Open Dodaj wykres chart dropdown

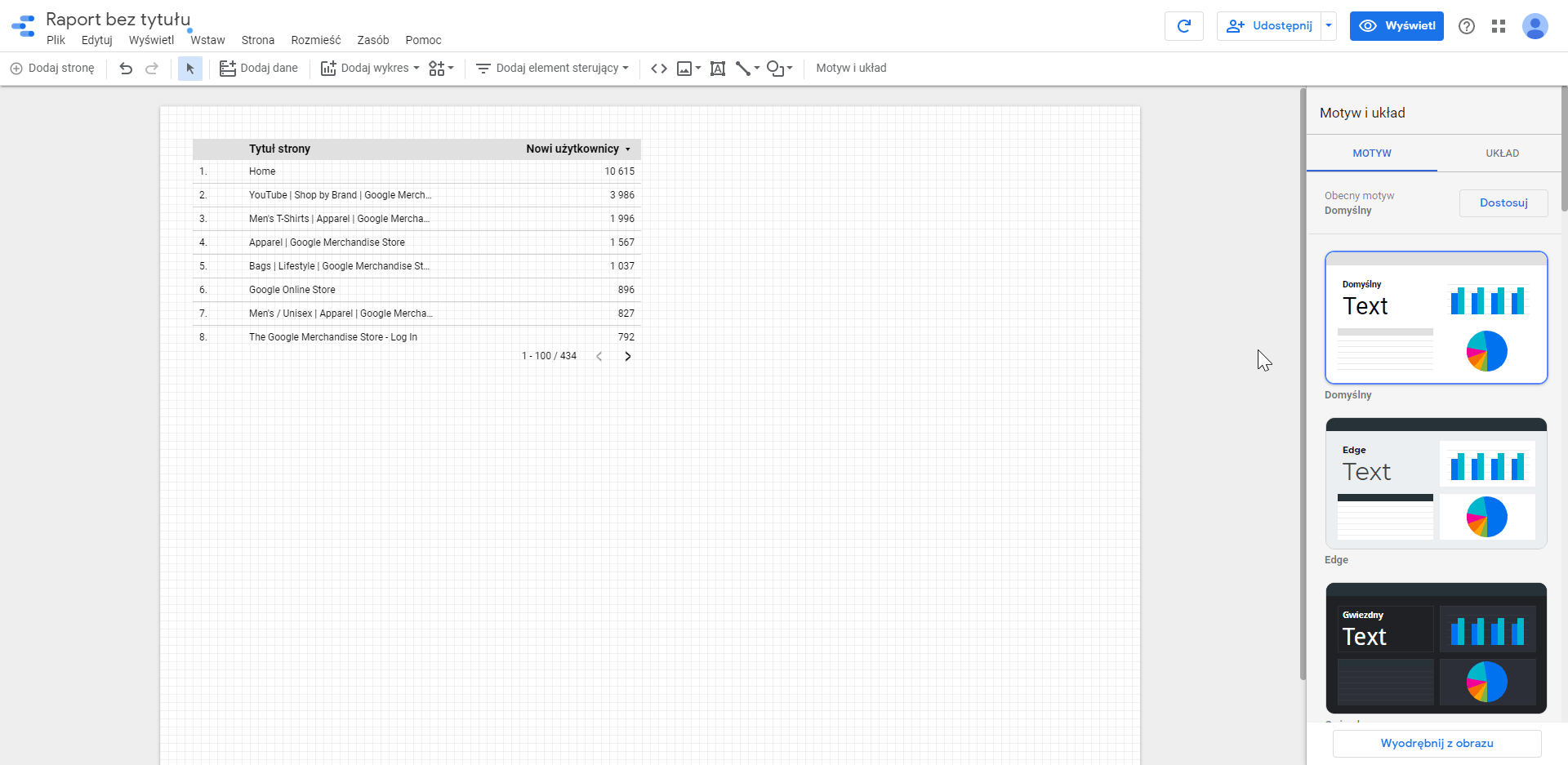370,69
